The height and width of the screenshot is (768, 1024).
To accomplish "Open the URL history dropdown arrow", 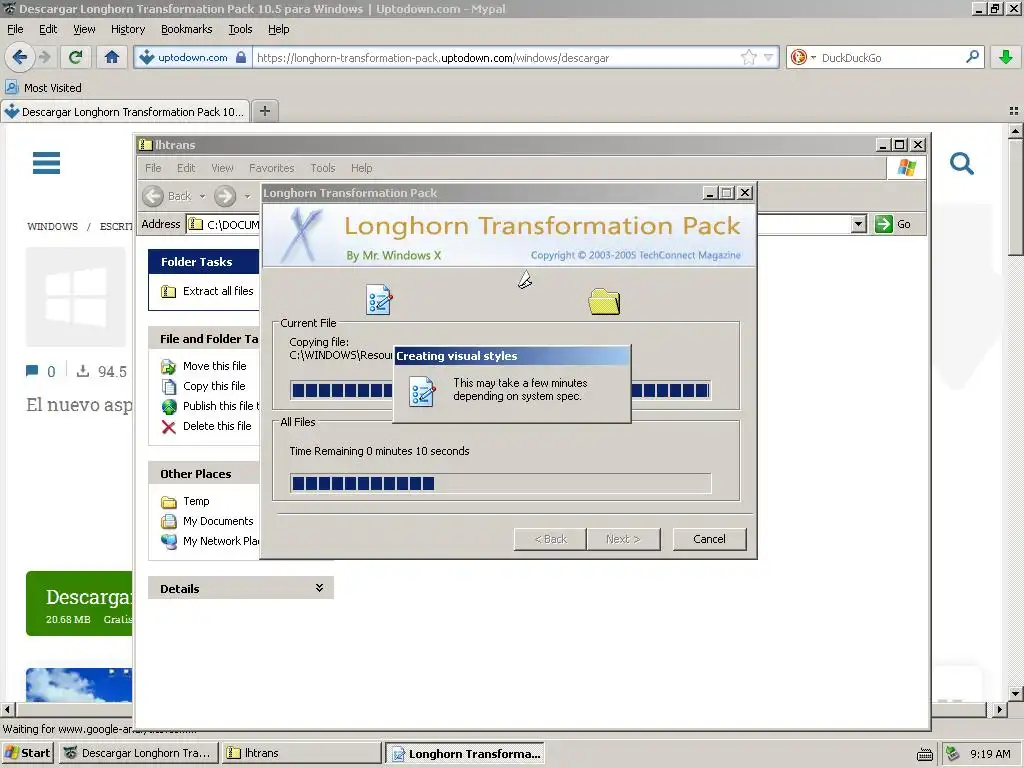I will (769, 57).
